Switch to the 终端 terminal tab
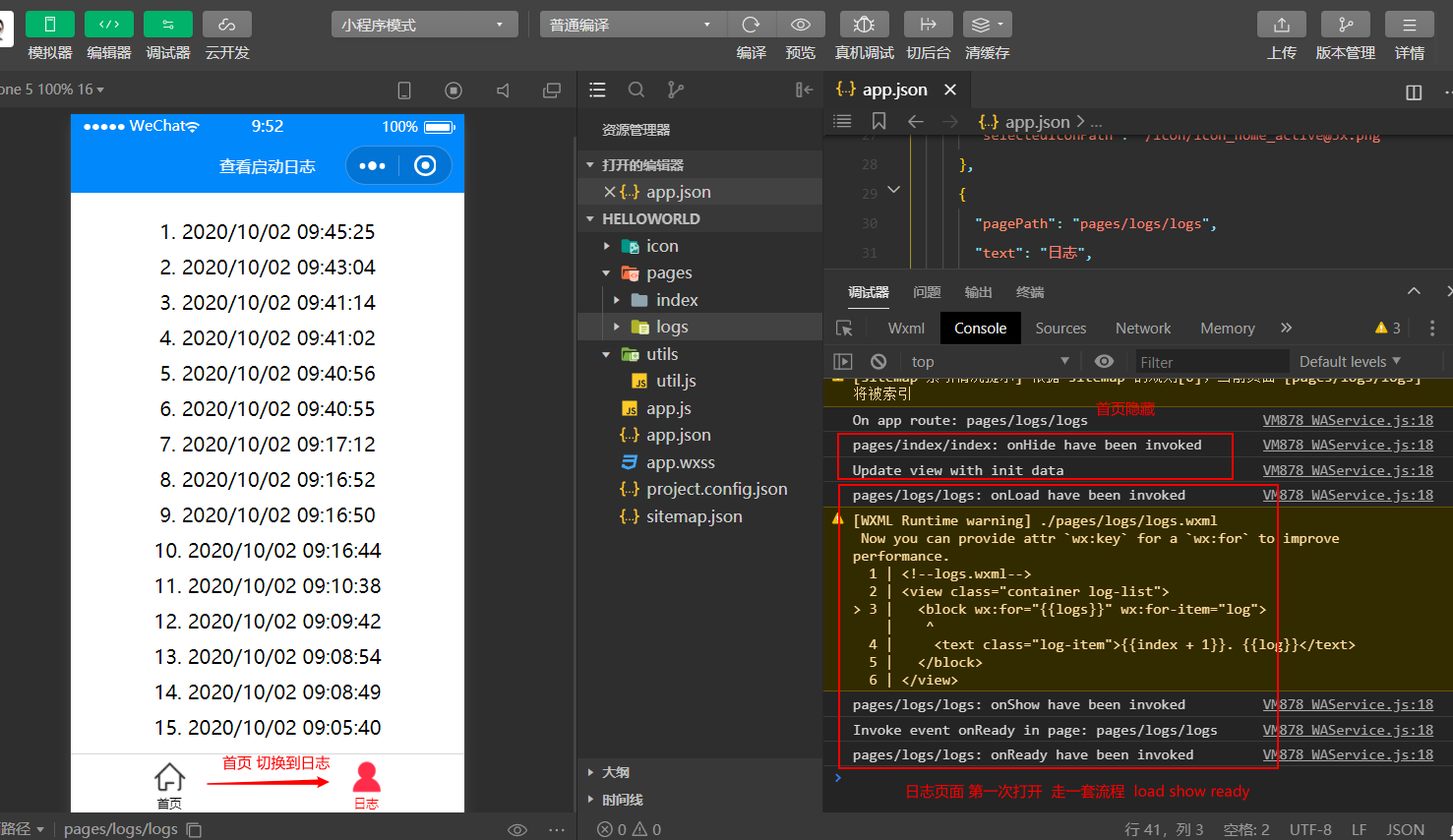This screenshot has height=840, width=1453. pyautogui.click(x=1030, y=292)
